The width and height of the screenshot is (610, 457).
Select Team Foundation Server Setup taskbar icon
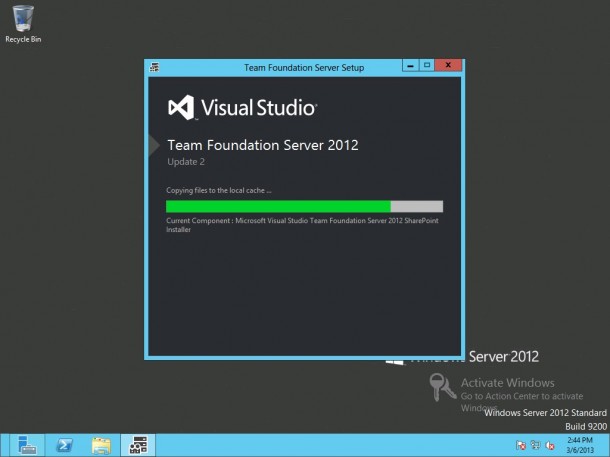coord(138,445)
